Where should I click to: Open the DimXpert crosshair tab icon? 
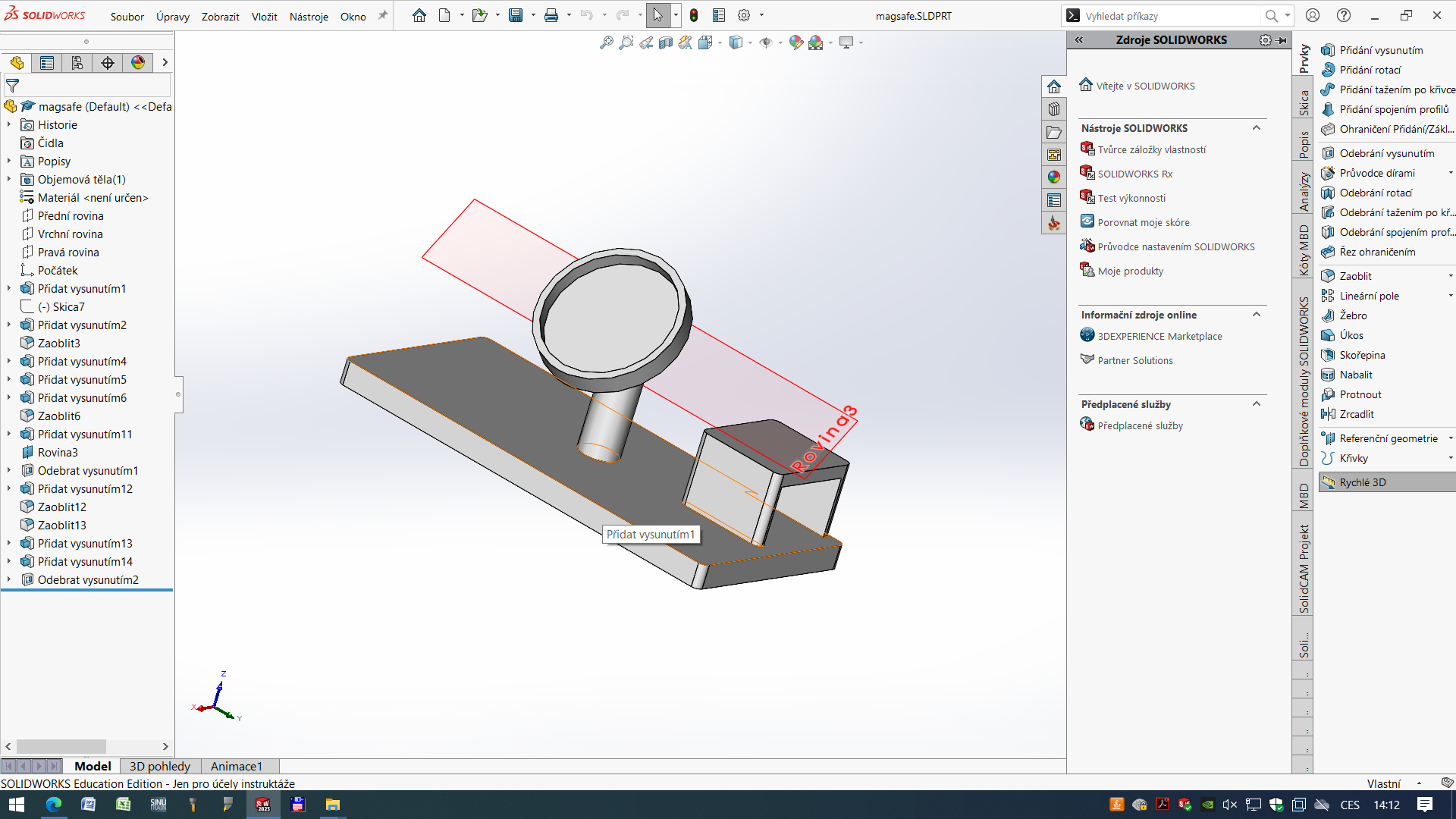(x=108, y=62)
